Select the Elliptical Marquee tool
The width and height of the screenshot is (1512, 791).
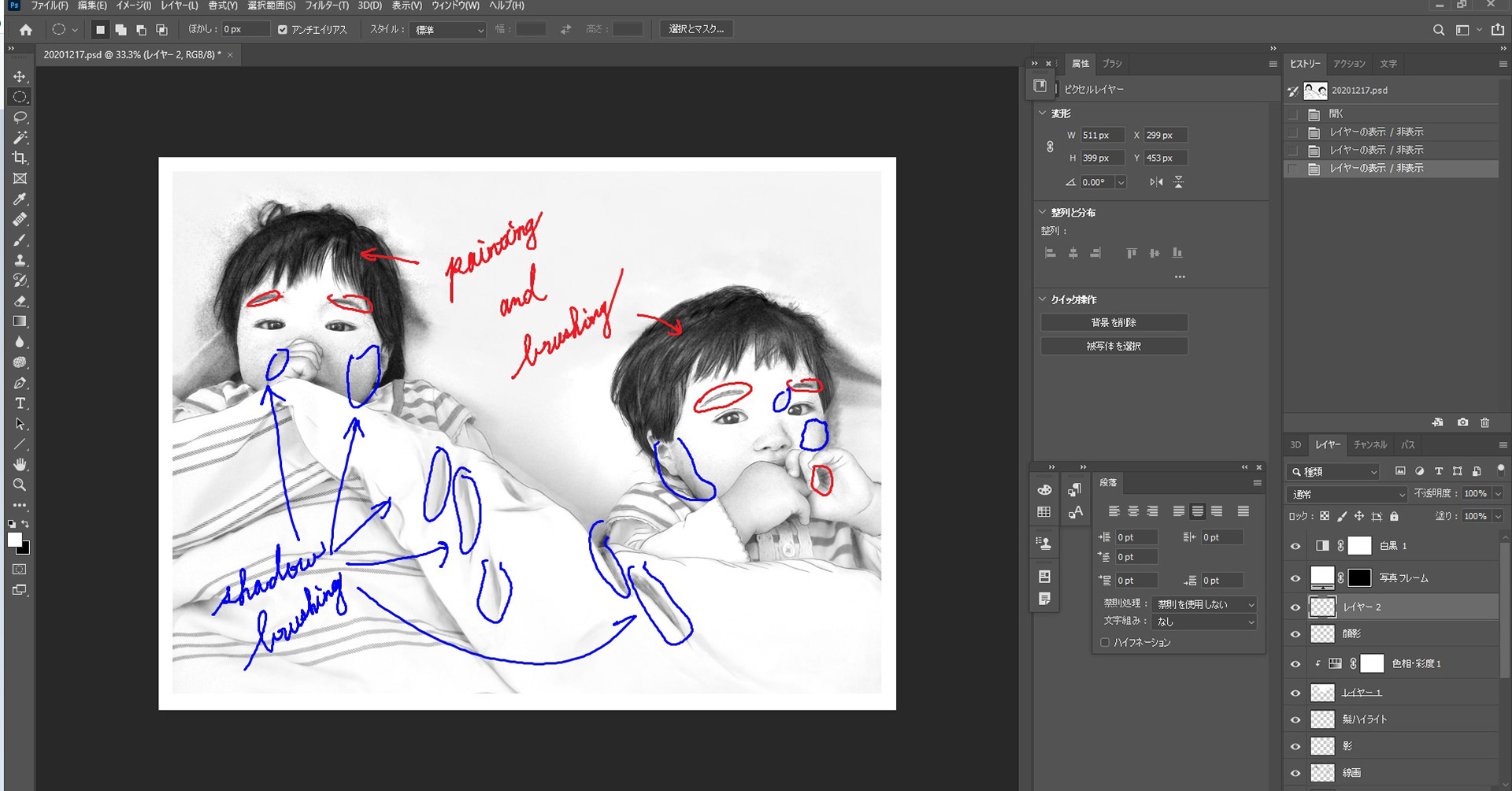tap(20, 97)
